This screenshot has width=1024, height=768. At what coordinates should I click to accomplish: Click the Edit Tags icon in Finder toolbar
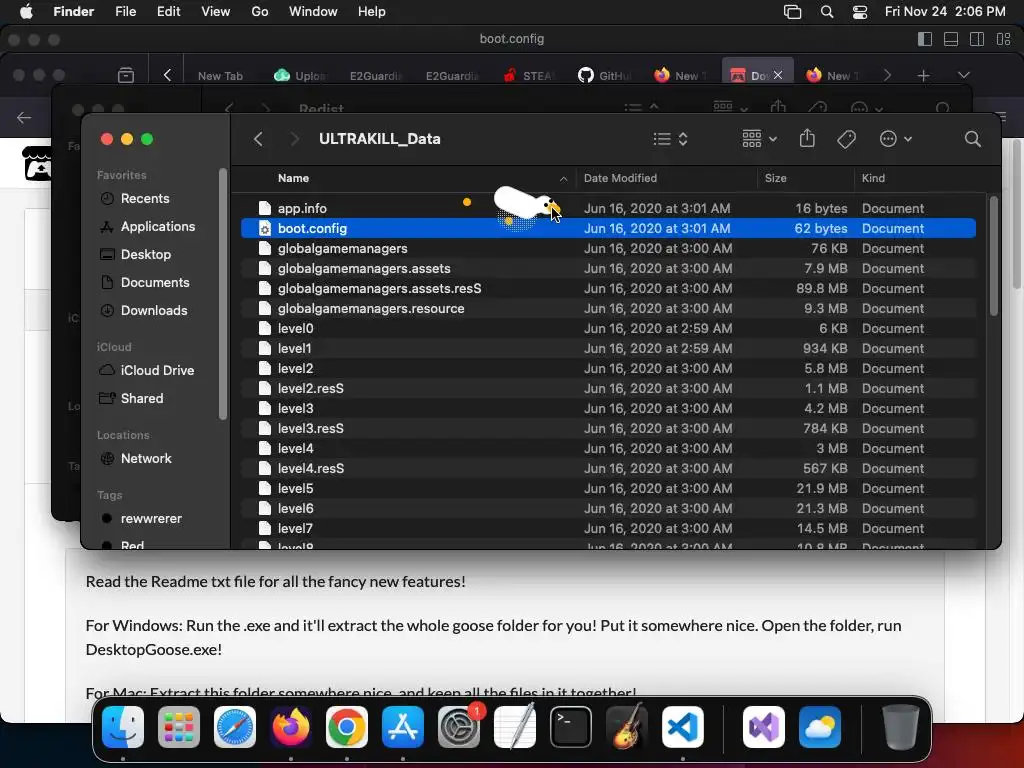click(x=846, y=139)
